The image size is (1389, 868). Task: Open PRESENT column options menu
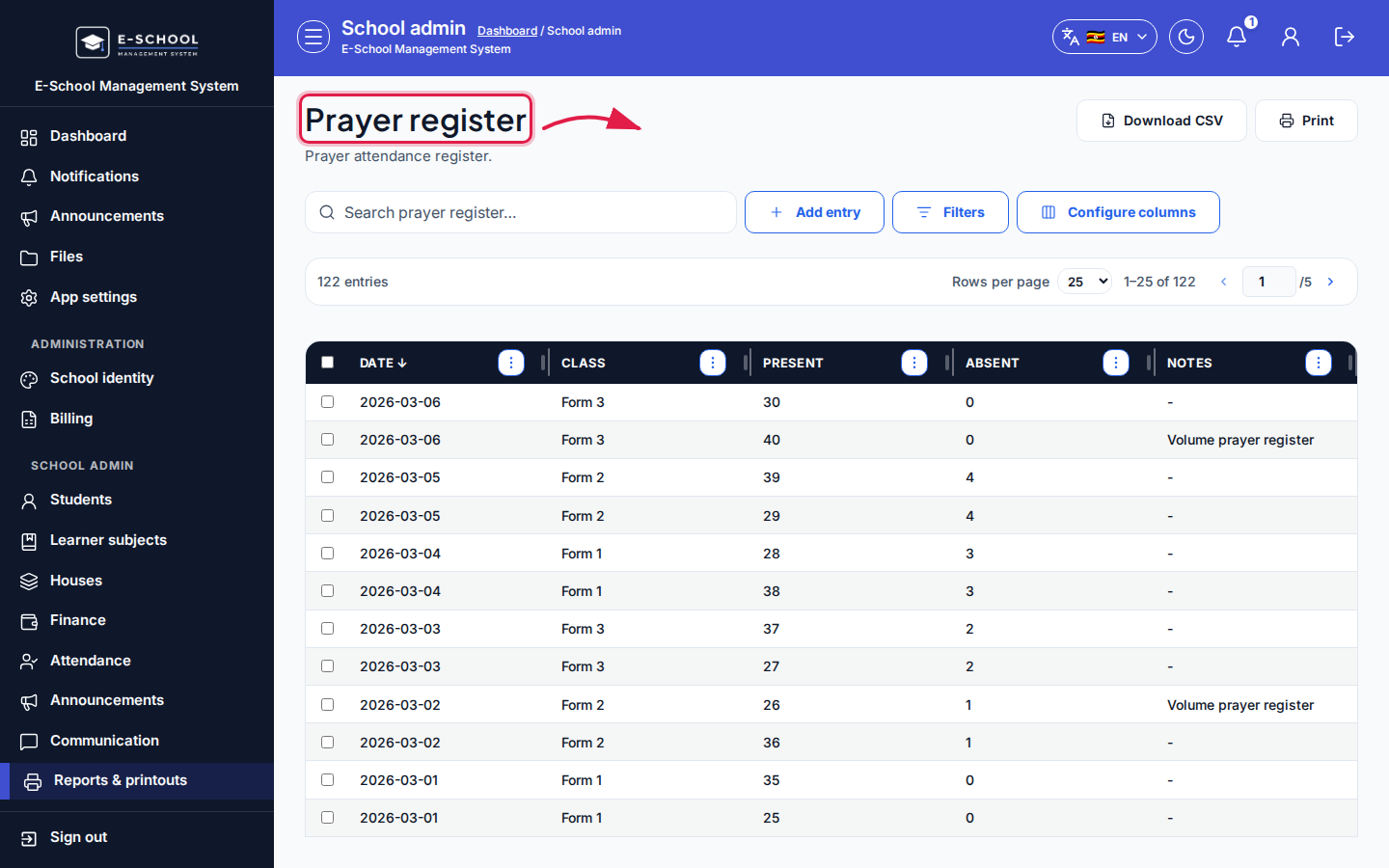point(914,363)
